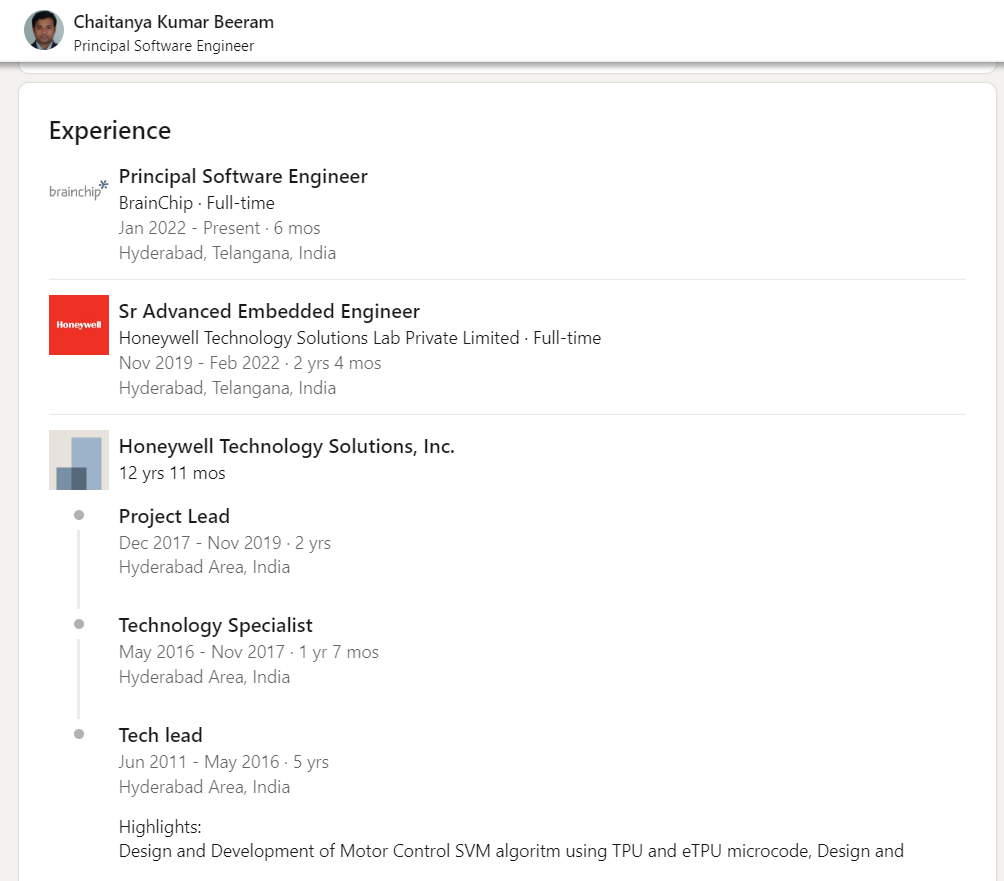
Task: Click the Experience section heading
Action: click(x=110, y=131)
